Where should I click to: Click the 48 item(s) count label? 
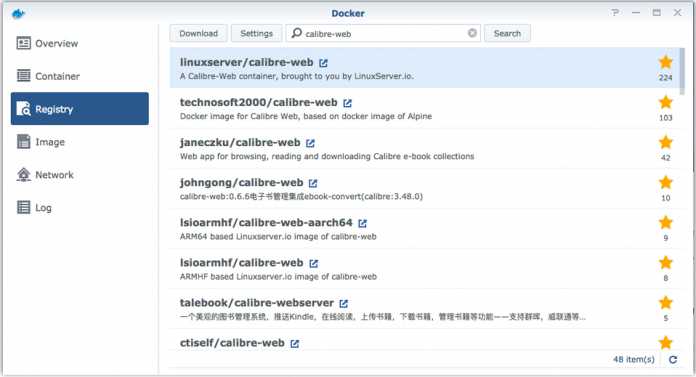633,360
